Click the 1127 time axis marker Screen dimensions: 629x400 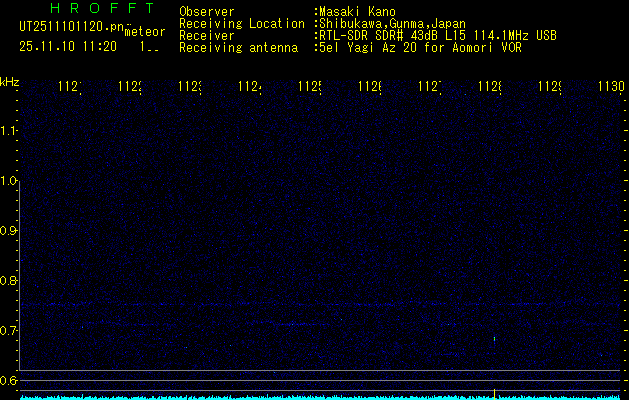[430, 86]
